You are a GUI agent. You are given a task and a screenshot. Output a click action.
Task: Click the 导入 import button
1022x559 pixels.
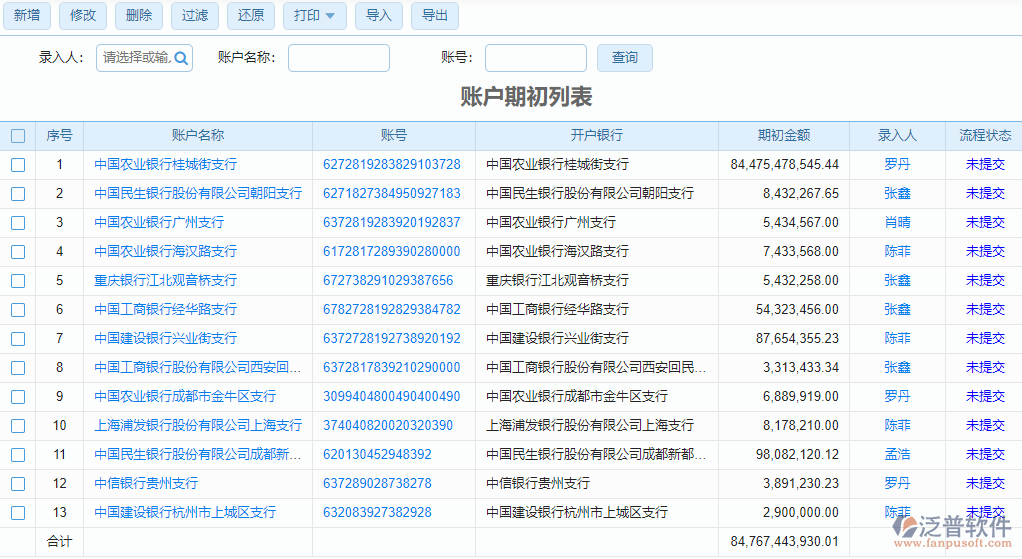[x=378, y=15]
